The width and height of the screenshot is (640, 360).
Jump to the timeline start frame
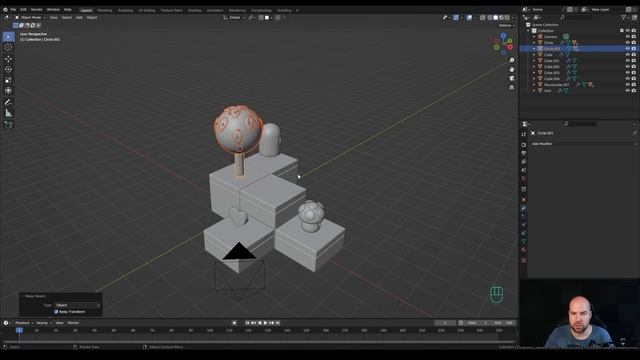[247, 323]
